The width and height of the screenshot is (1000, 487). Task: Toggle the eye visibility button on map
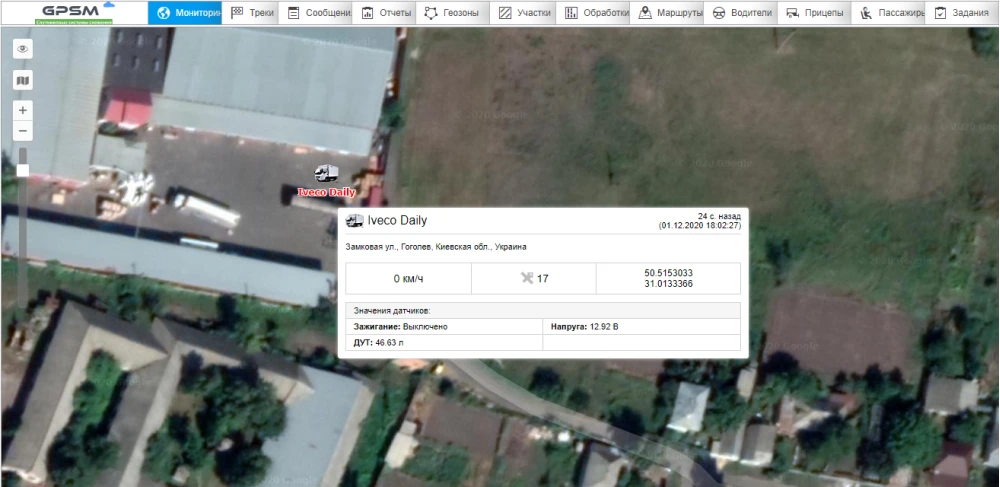[23, 49]
